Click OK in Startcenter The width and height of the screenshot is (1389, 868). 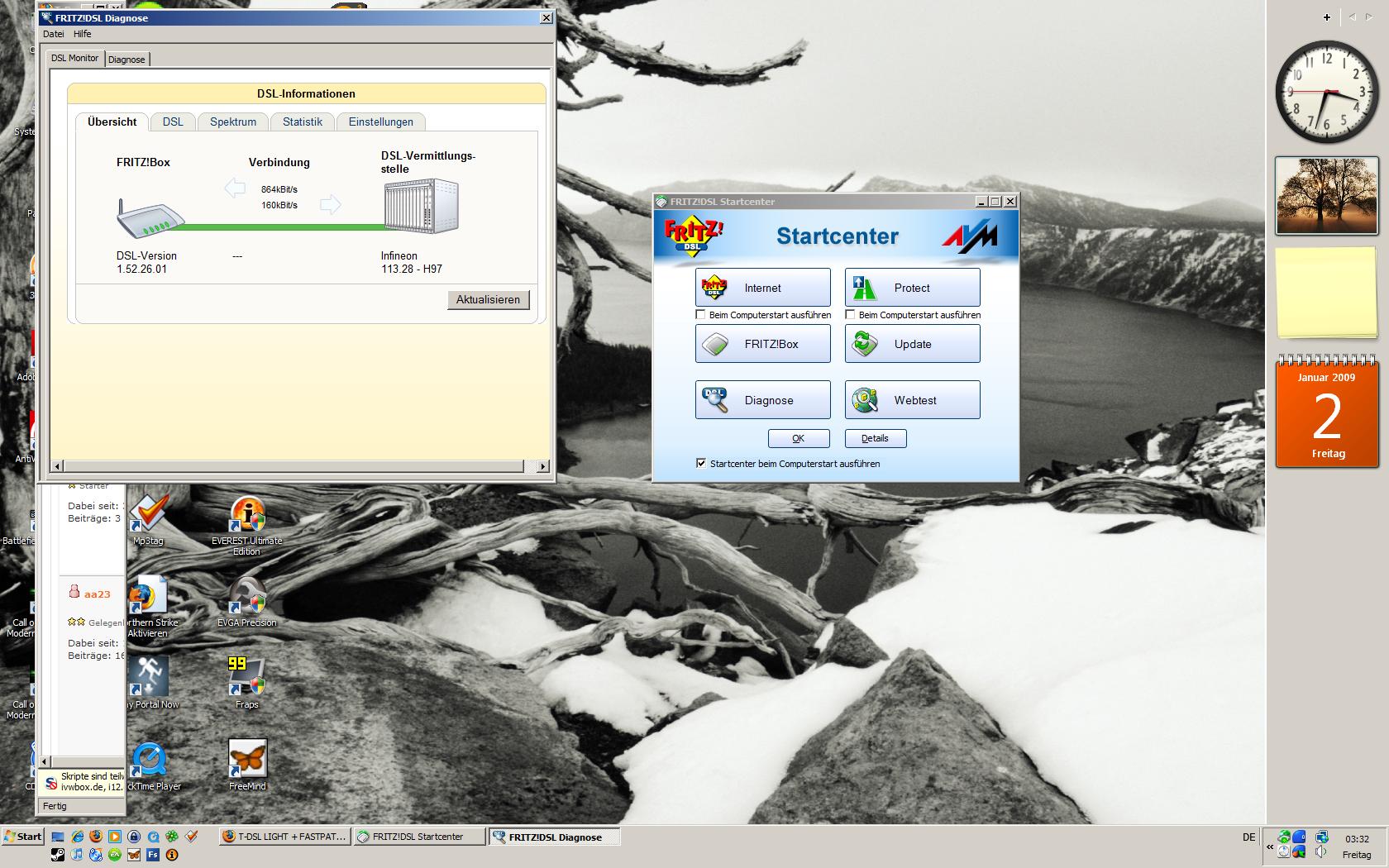pyautogui.click(x=799, y=438)
